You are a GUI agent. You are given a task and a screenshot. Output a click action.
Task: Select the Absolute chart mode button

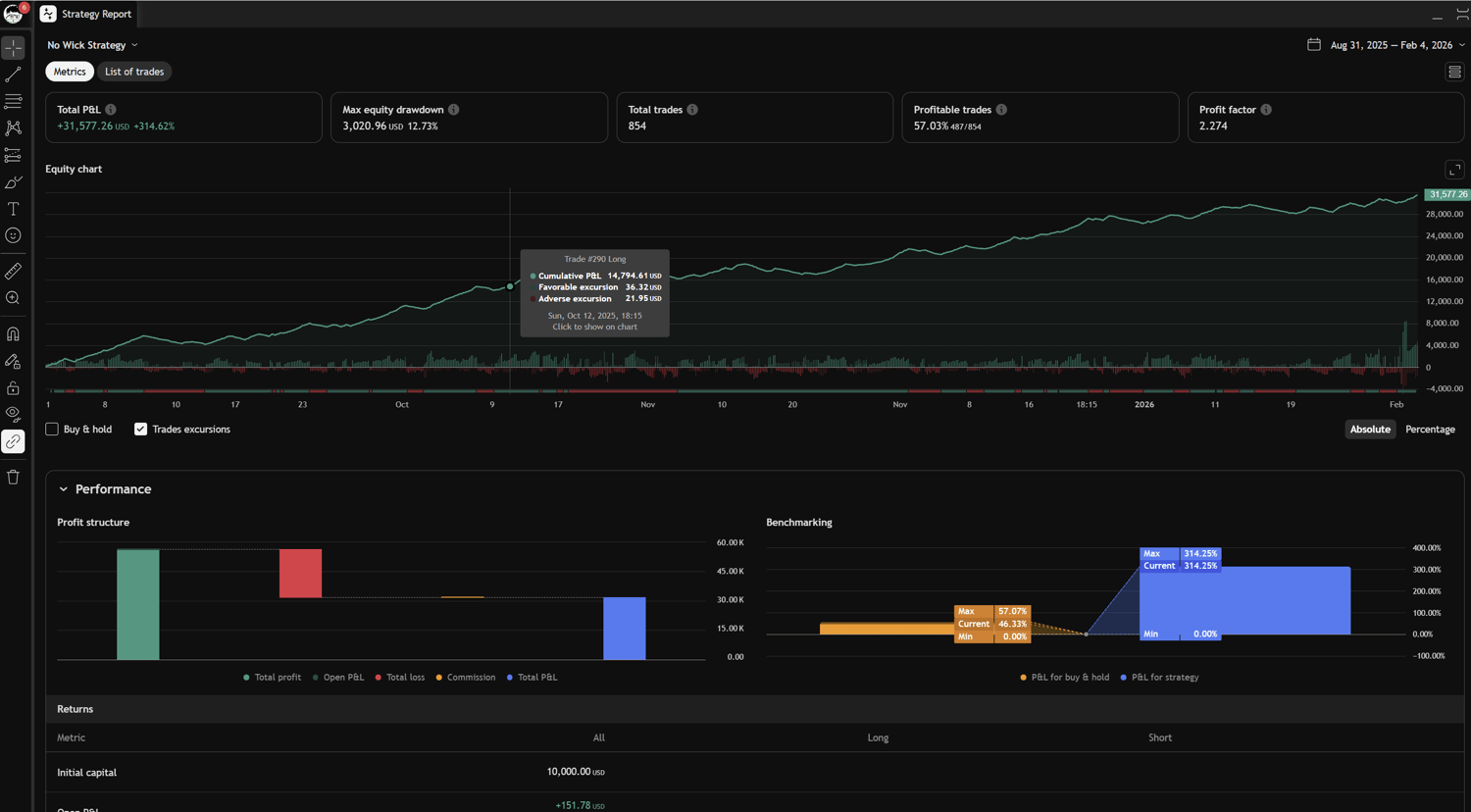coord(1370,430)
